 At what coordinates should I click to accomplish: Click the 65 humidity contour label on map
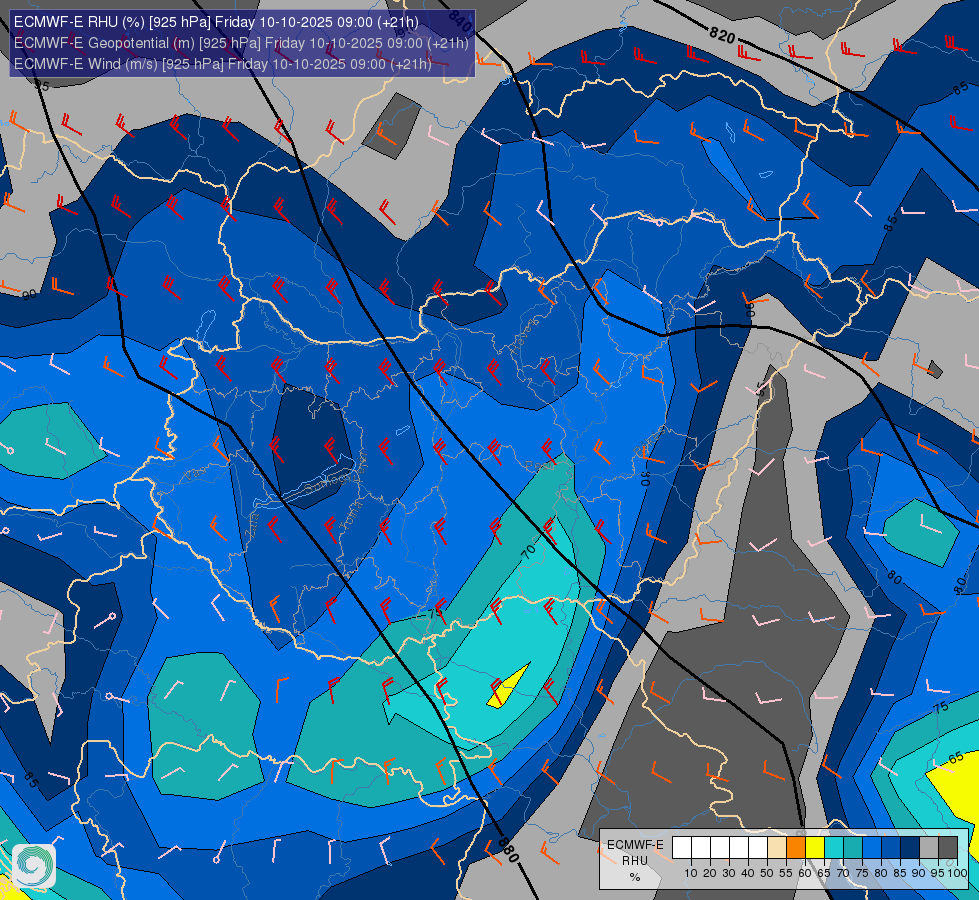click(956, 758)
